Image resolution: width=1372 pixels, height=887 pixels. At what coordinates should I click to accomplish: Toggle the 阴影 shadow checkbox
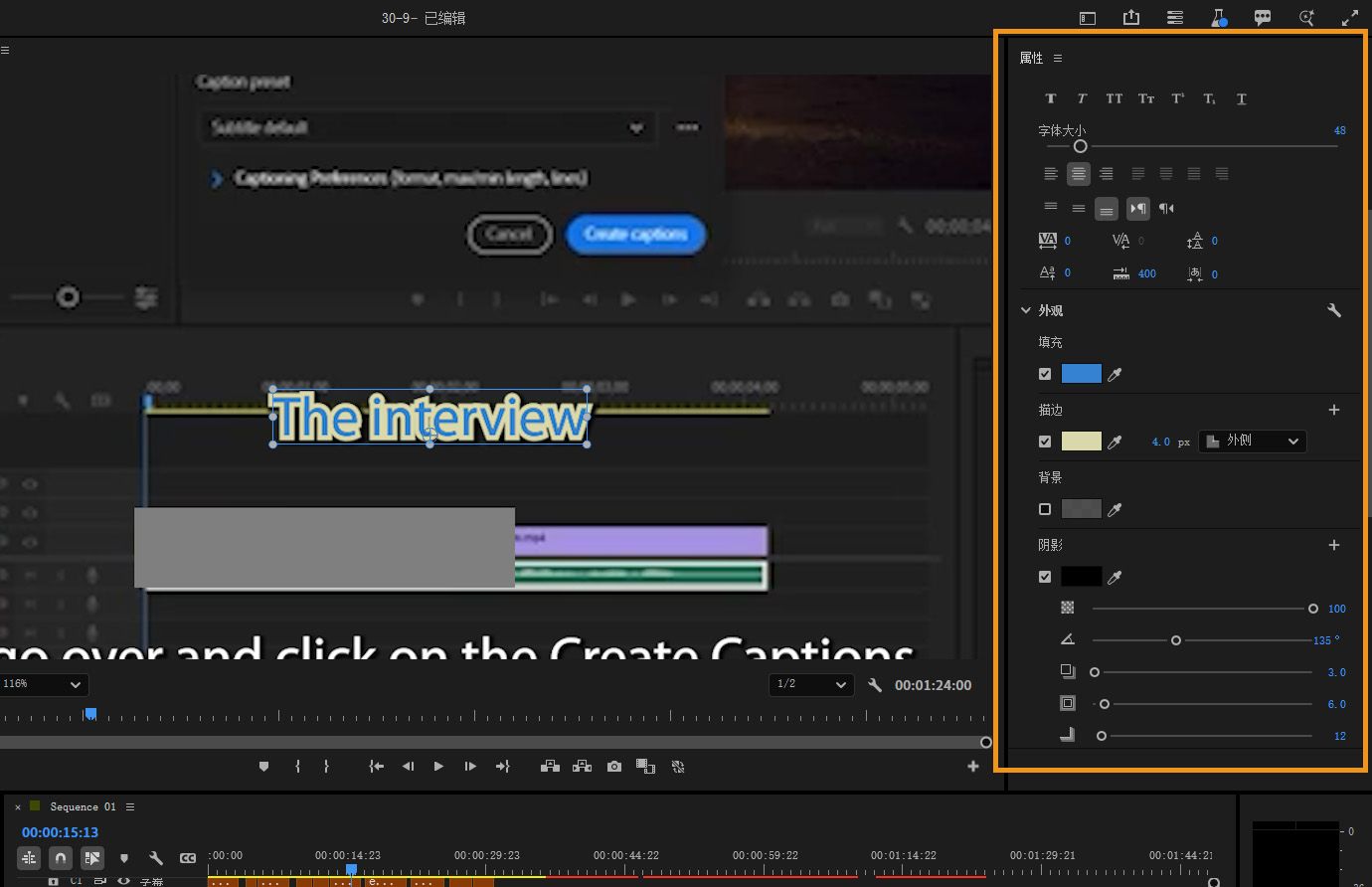pos(1045,577)
